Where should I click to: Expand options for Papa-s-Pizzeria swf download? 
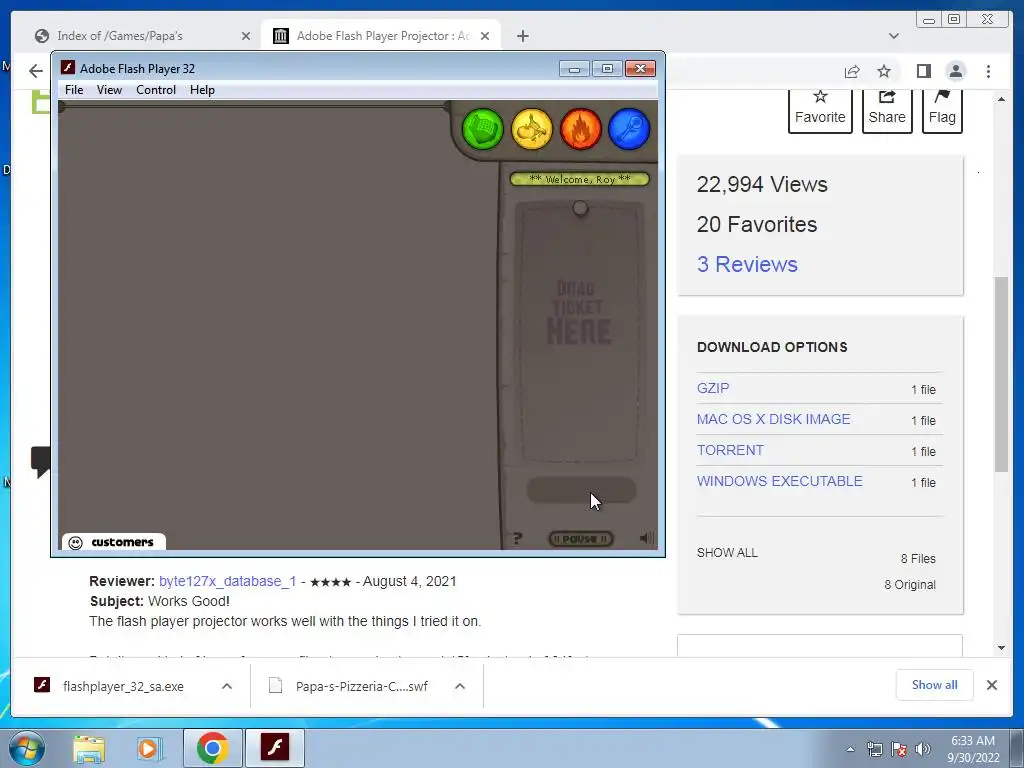(460, 686)
